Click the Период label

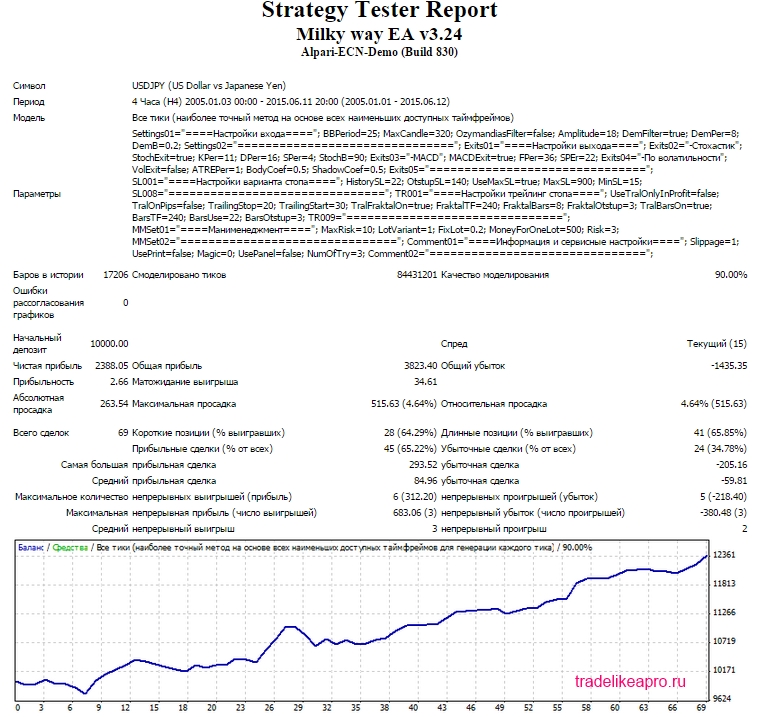[x=29, y=102]
